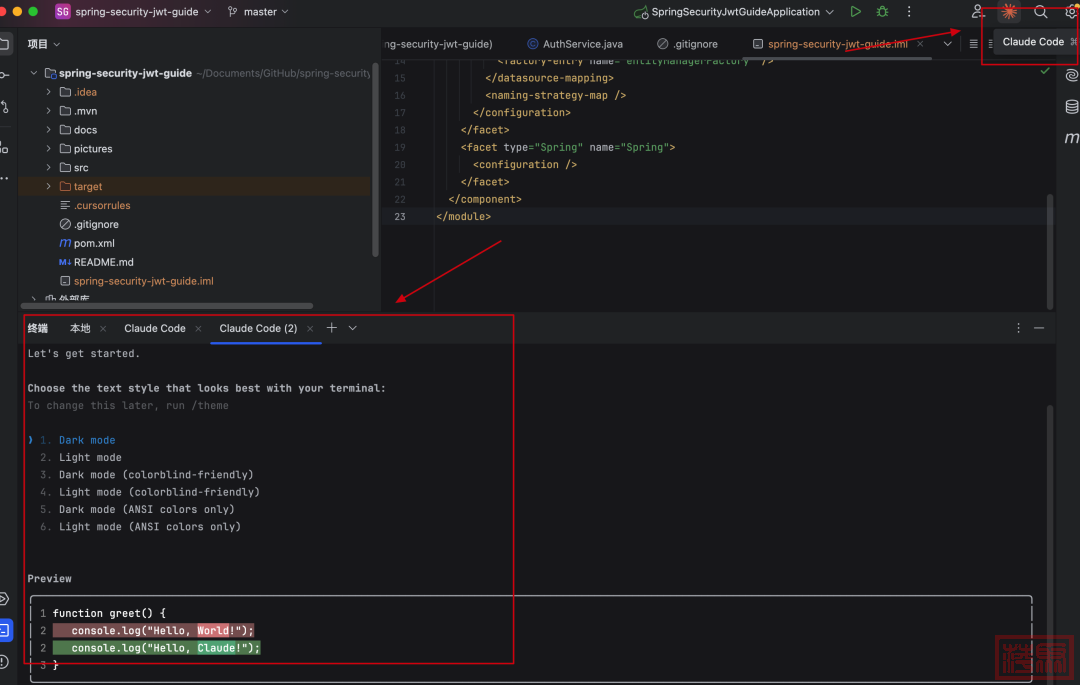Viewport: 1080px width, 685px height.
Task: Click the editor vertical scrollbar
Action: pos(1050,251)
